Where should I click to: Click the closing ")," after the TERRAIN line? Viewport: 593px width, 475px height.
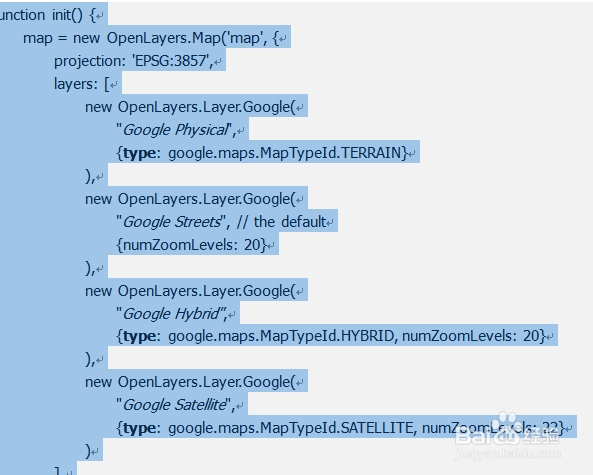coord(90,176)
